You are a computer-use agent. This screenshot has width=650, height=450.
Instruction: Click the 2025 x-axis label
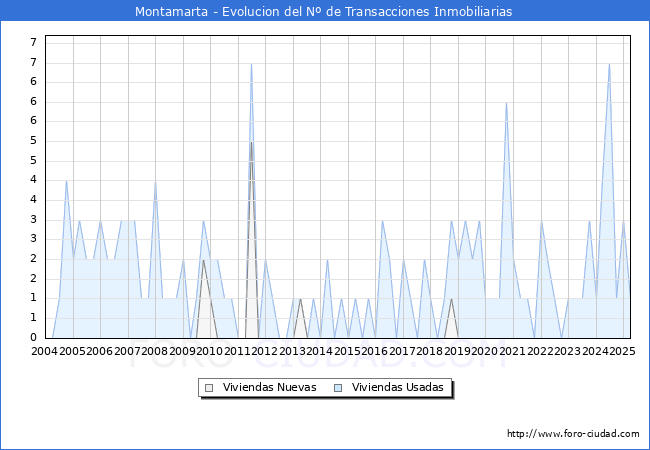623,351
